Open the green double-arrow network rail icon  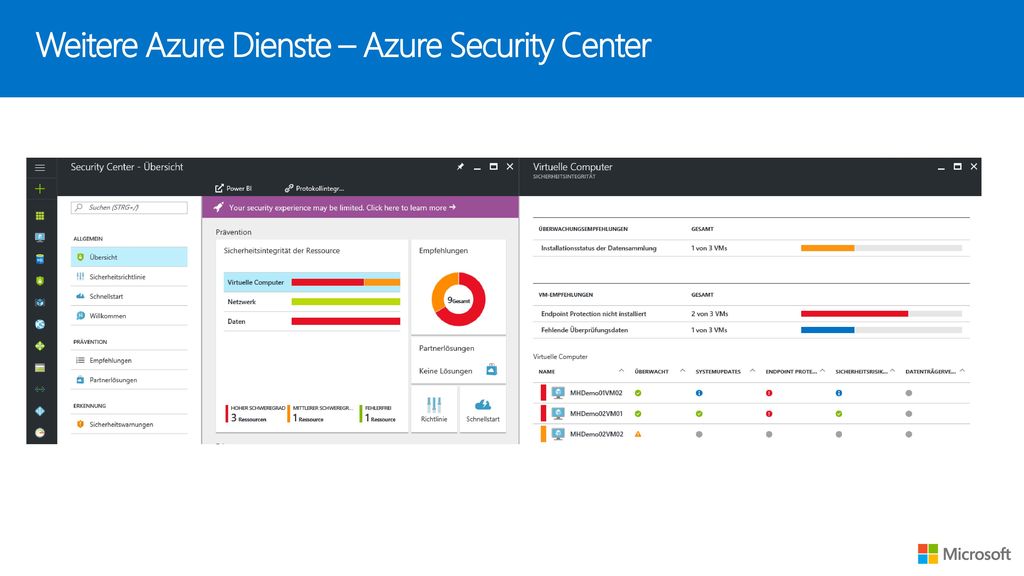[40, 389]
